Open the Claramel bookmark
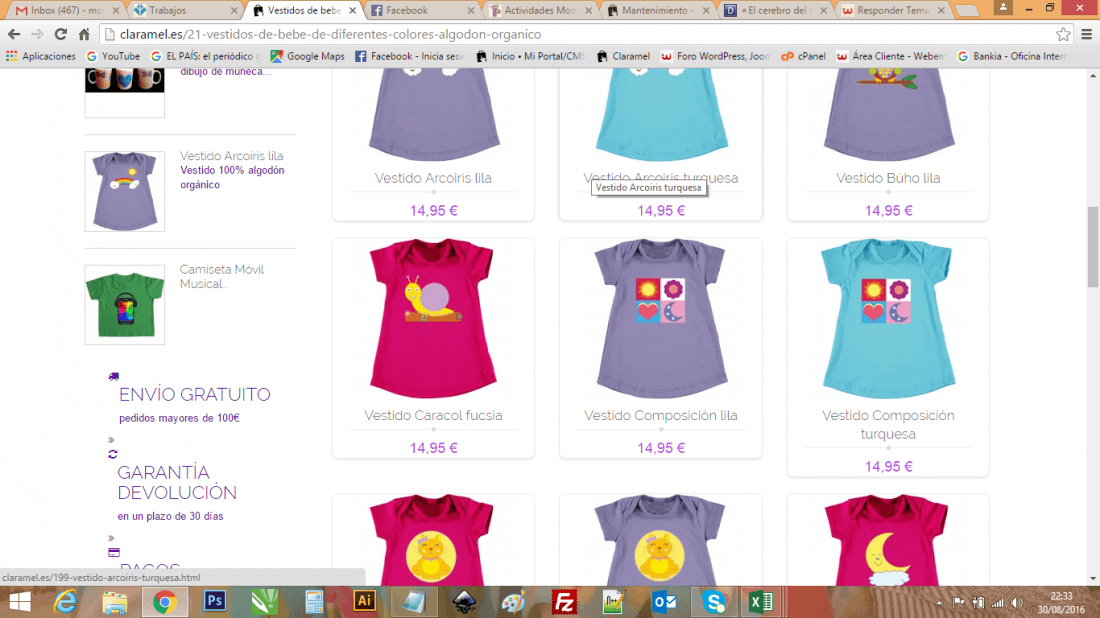 point(623,56)
